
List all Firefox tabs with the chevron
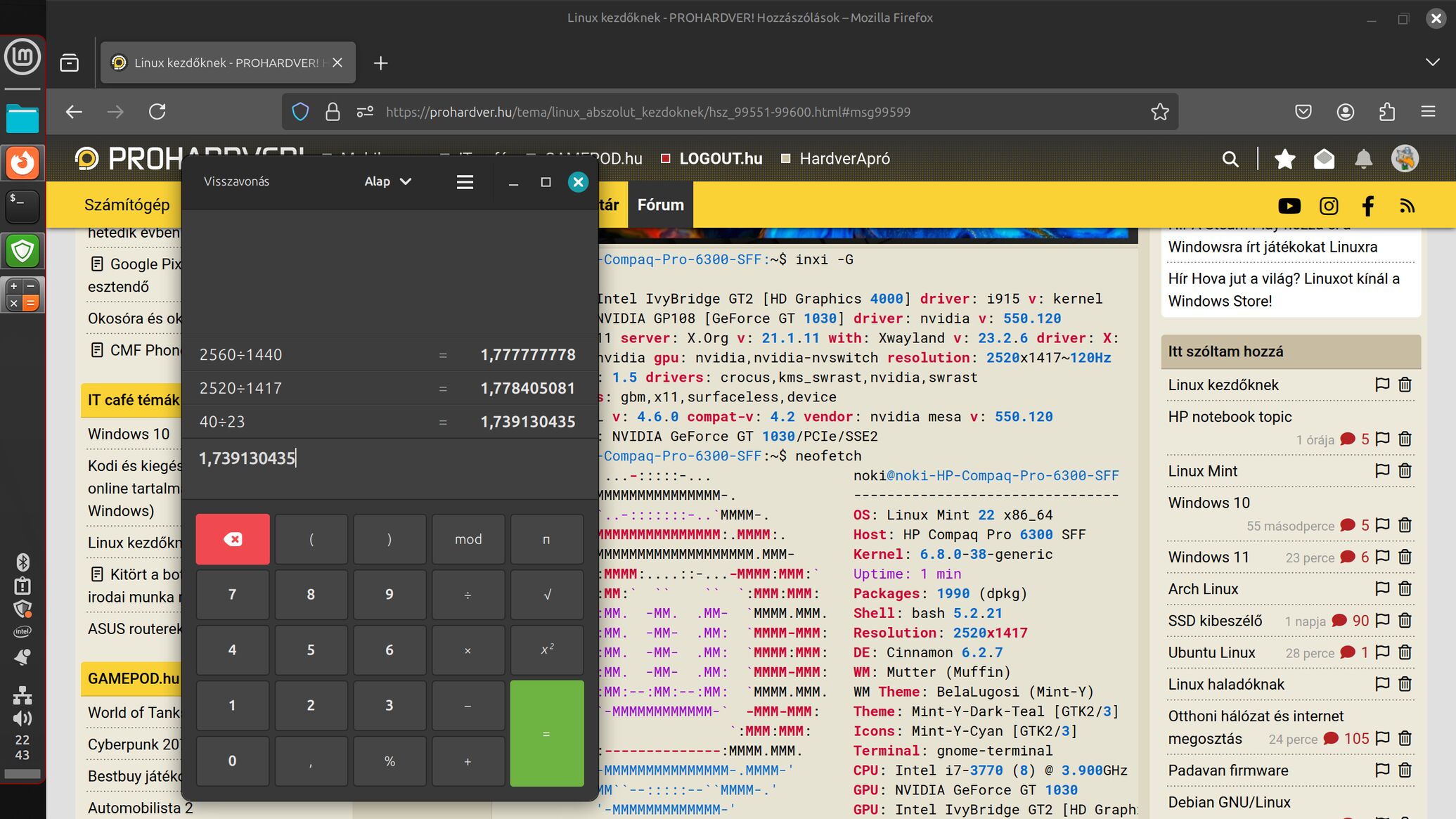(x=1432, y=63)
